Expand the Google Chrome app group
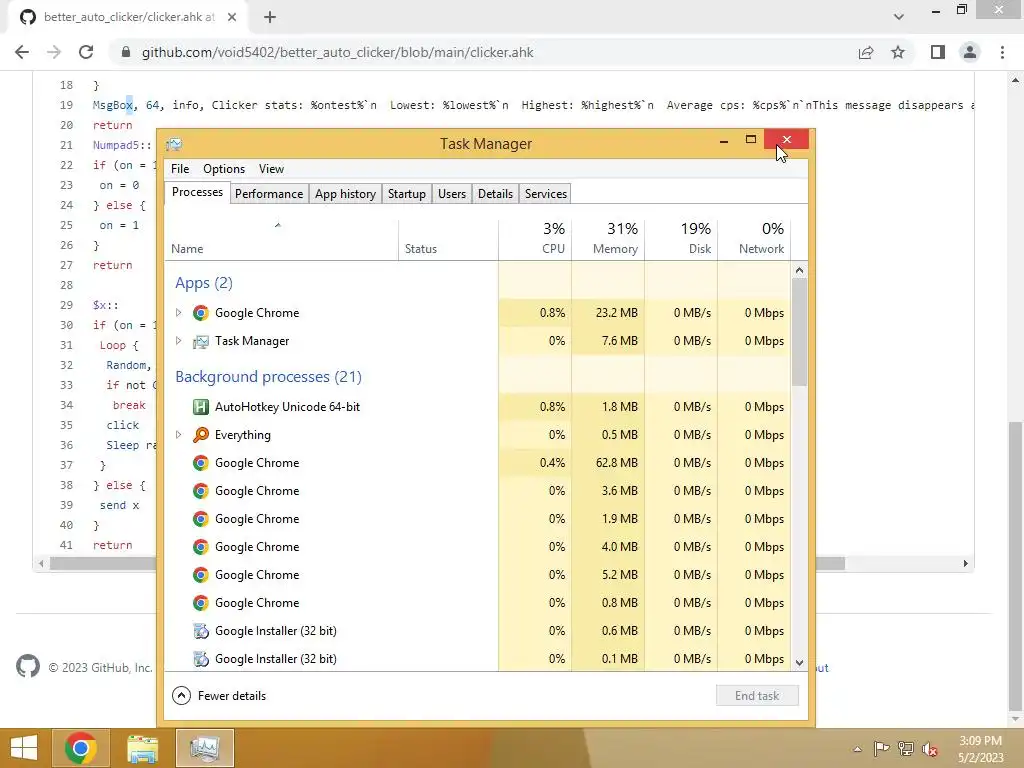Image resolution: width=1024 pixels, height=768 pixels. click(178, 313)
